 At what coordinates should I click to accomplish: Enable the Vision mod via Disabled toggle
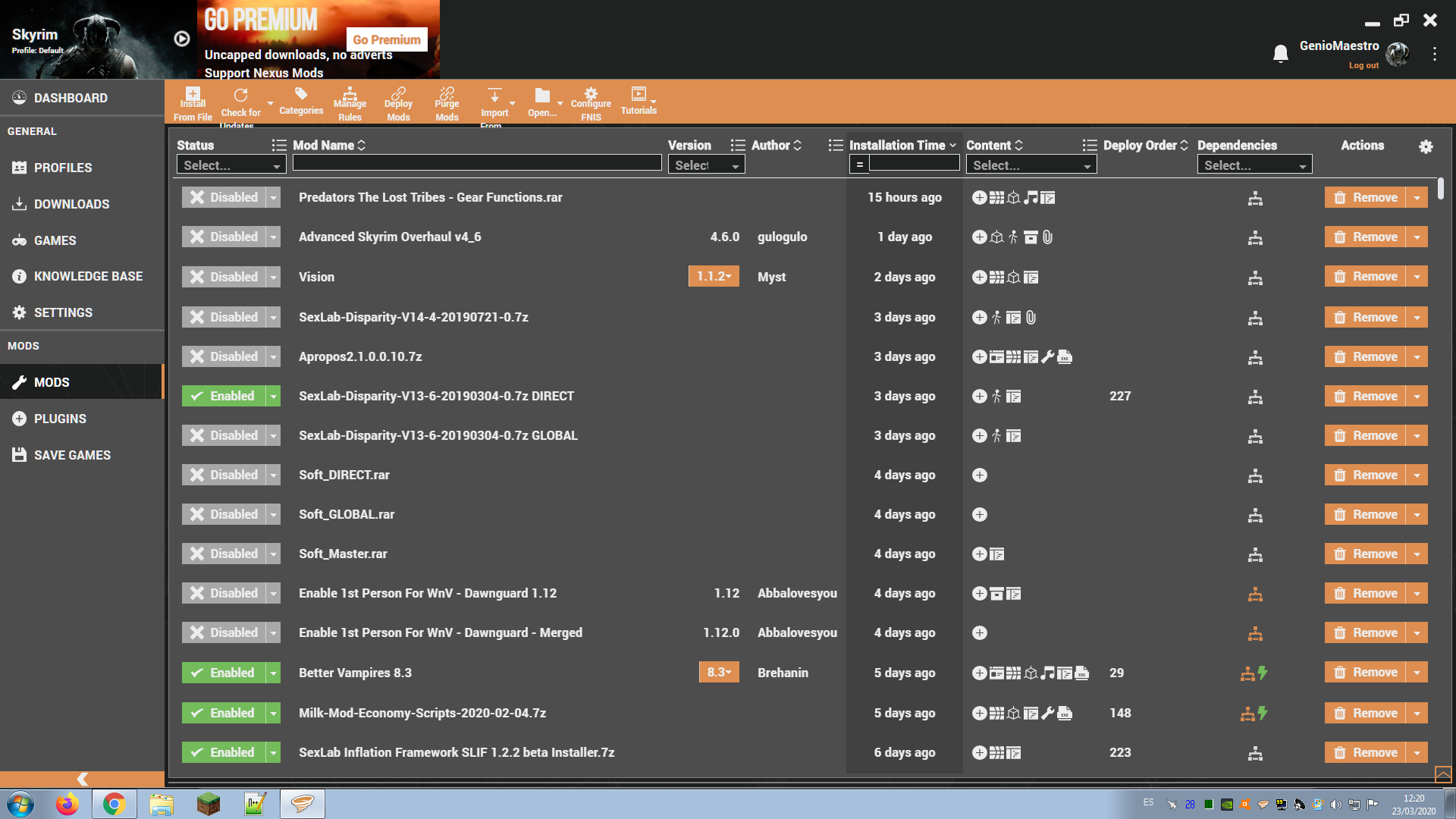click(x=224, y=277)
